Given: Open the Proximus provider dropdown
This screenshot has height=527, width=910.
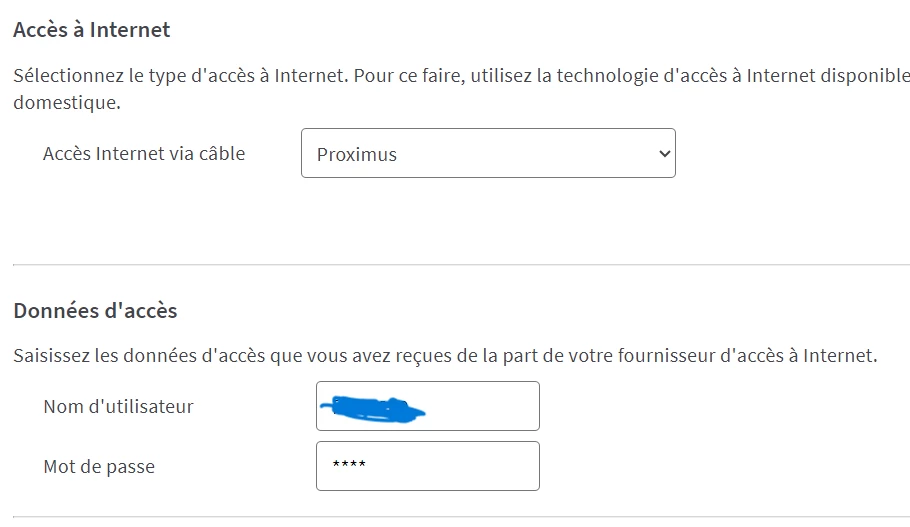Looking at the screenshot, I should [487, 153].
